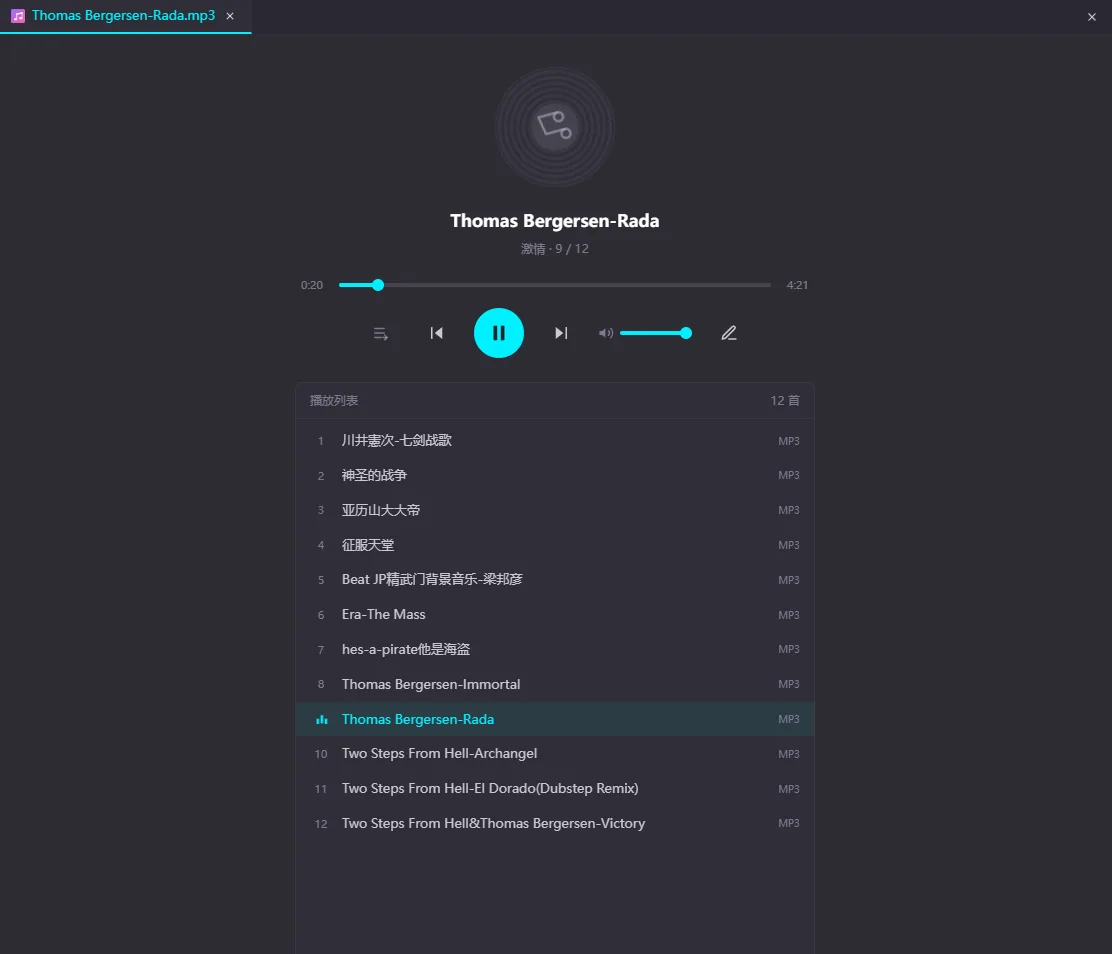Go back to the previous track
Viewport: 1112px width, 954px height.
point(437,333)
